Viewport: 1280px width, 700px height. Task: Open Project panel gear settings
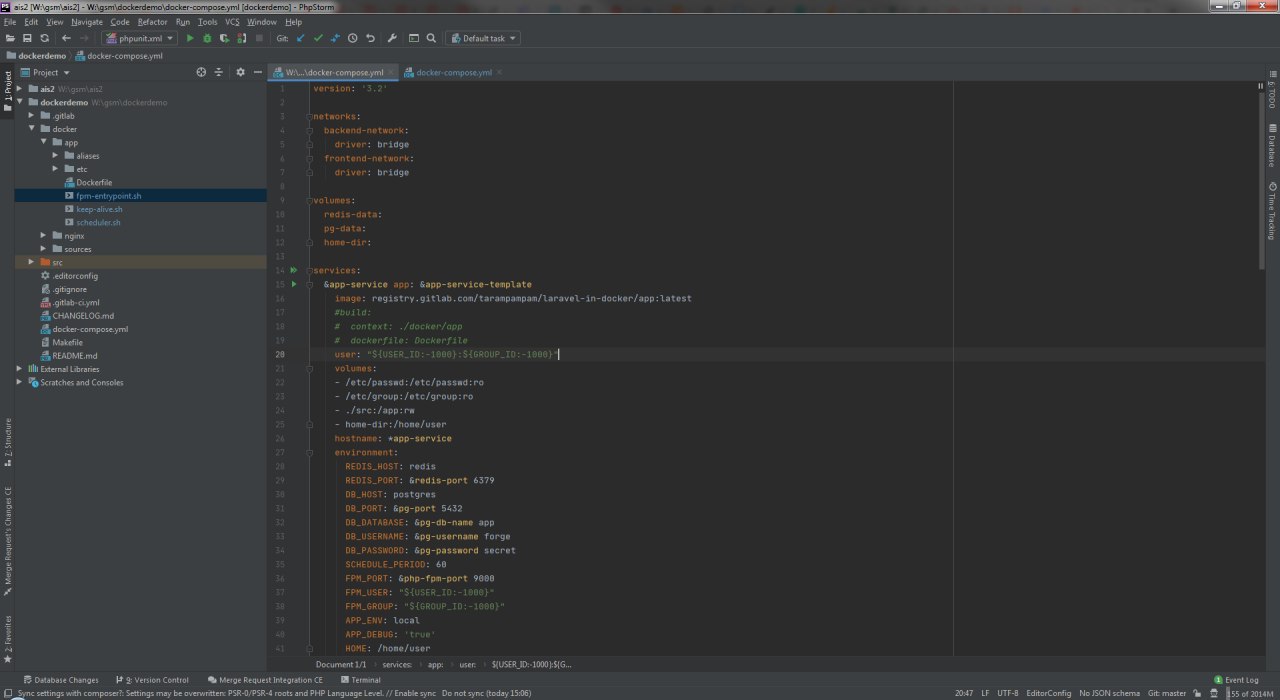(x=240, y=72)
